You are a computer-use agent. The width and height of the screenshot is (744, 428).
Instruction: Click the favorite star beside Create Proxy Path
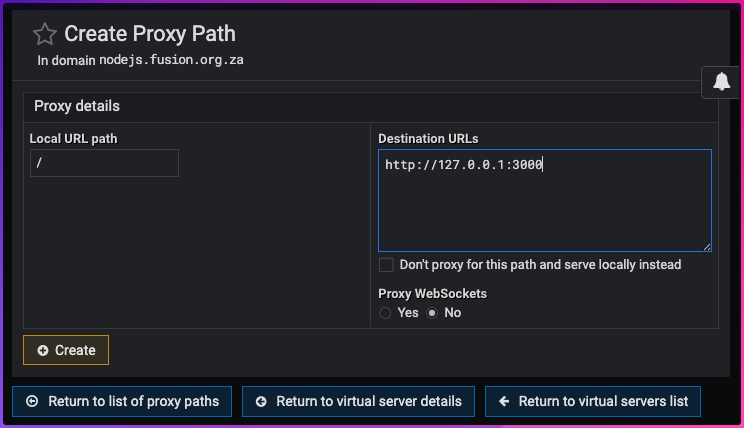pos(45,34)
